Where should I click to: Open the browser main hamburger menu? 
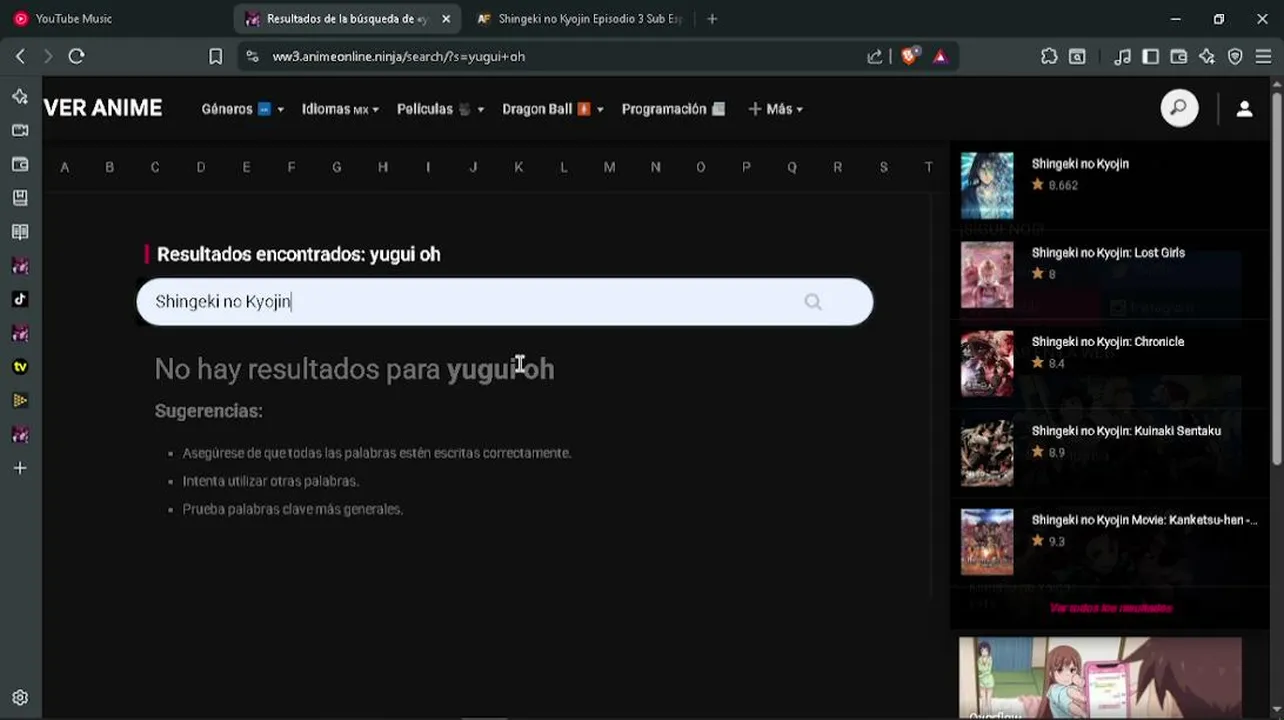[x=1263, y=57]
